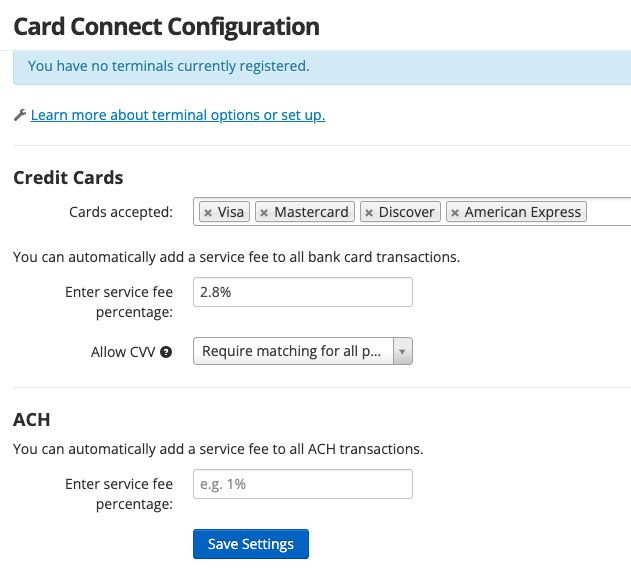Click the Card Connect Configuration heading
Image resolution: width=631 pixels, height=579 pixels.
[x=167, y=27]
